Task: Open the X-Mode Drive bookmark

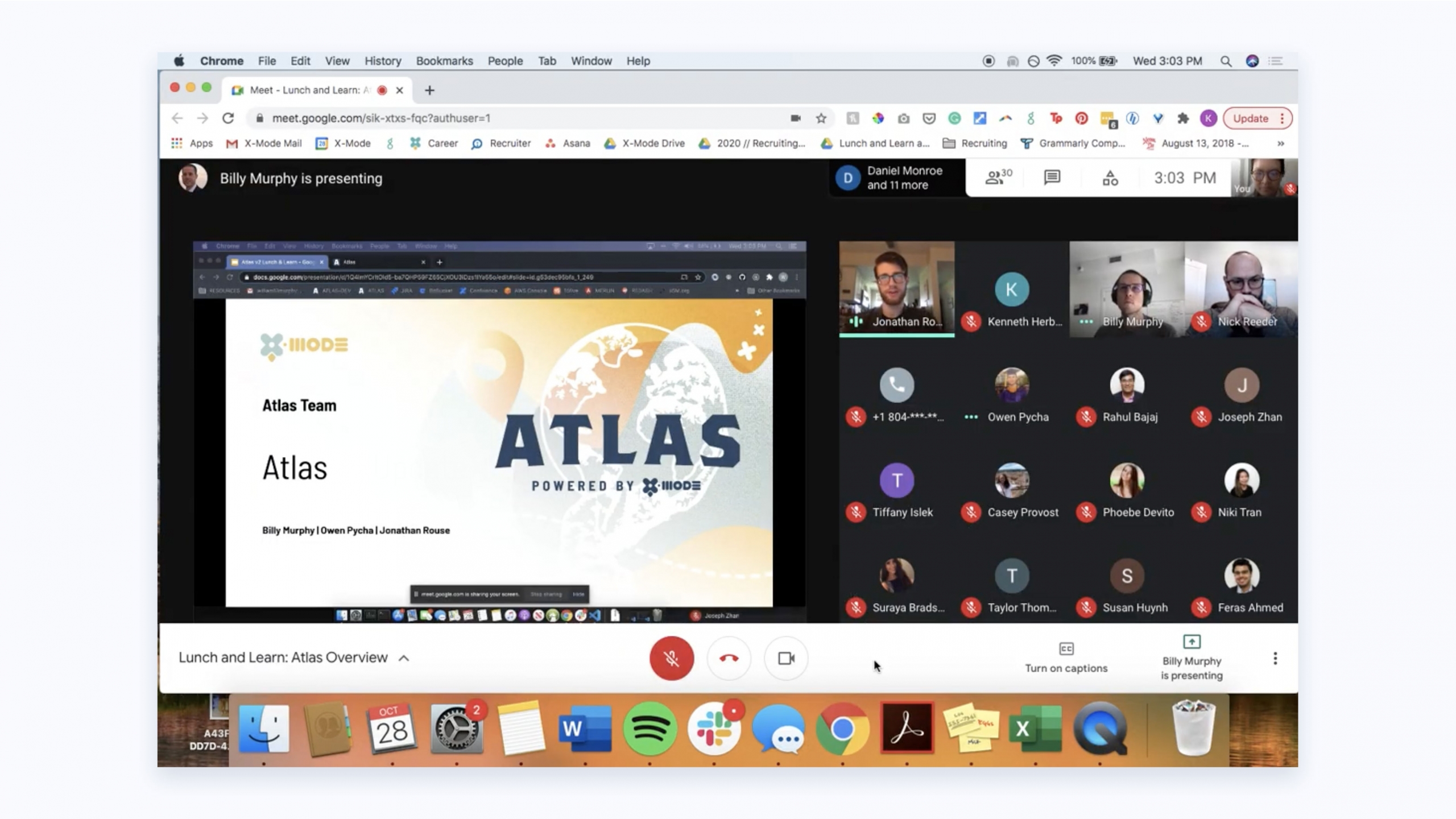Action: pyautogui.click(x=644, y=143)
